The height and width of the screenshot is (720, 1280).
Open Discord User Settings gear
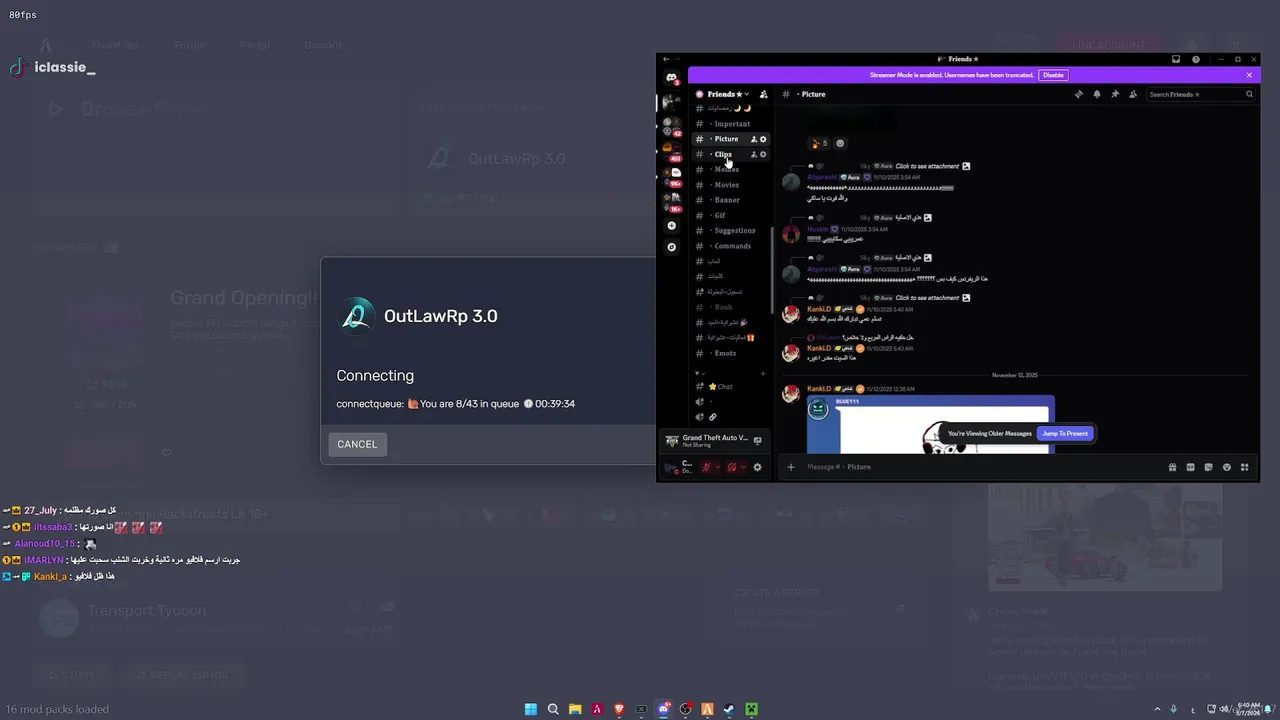[757, 467]
